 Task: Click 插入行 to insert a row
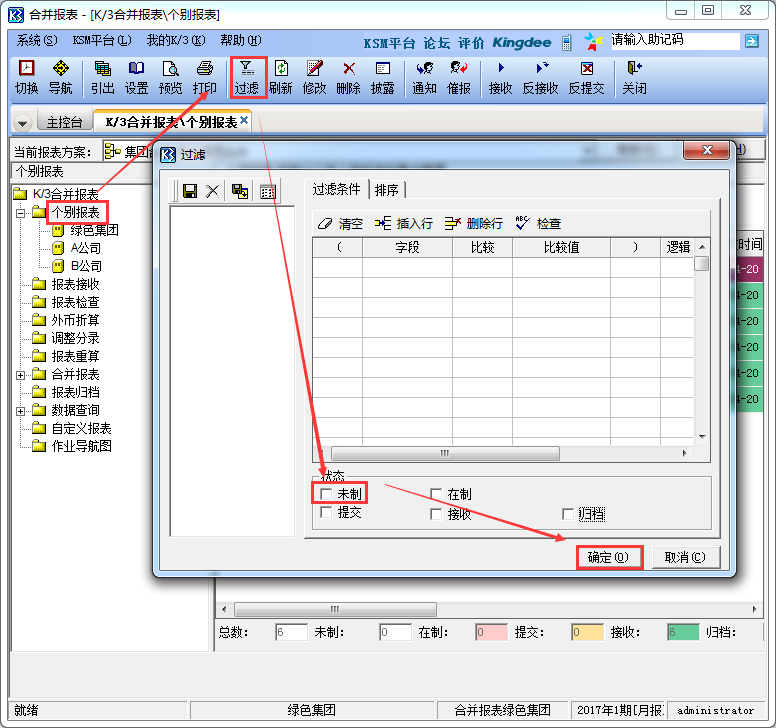[x=403, y=223]
